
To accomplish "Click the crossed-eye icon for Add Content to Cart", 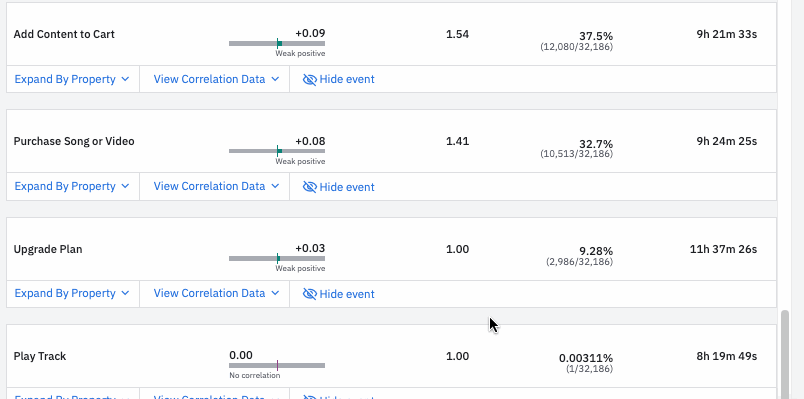I will 309,79.
